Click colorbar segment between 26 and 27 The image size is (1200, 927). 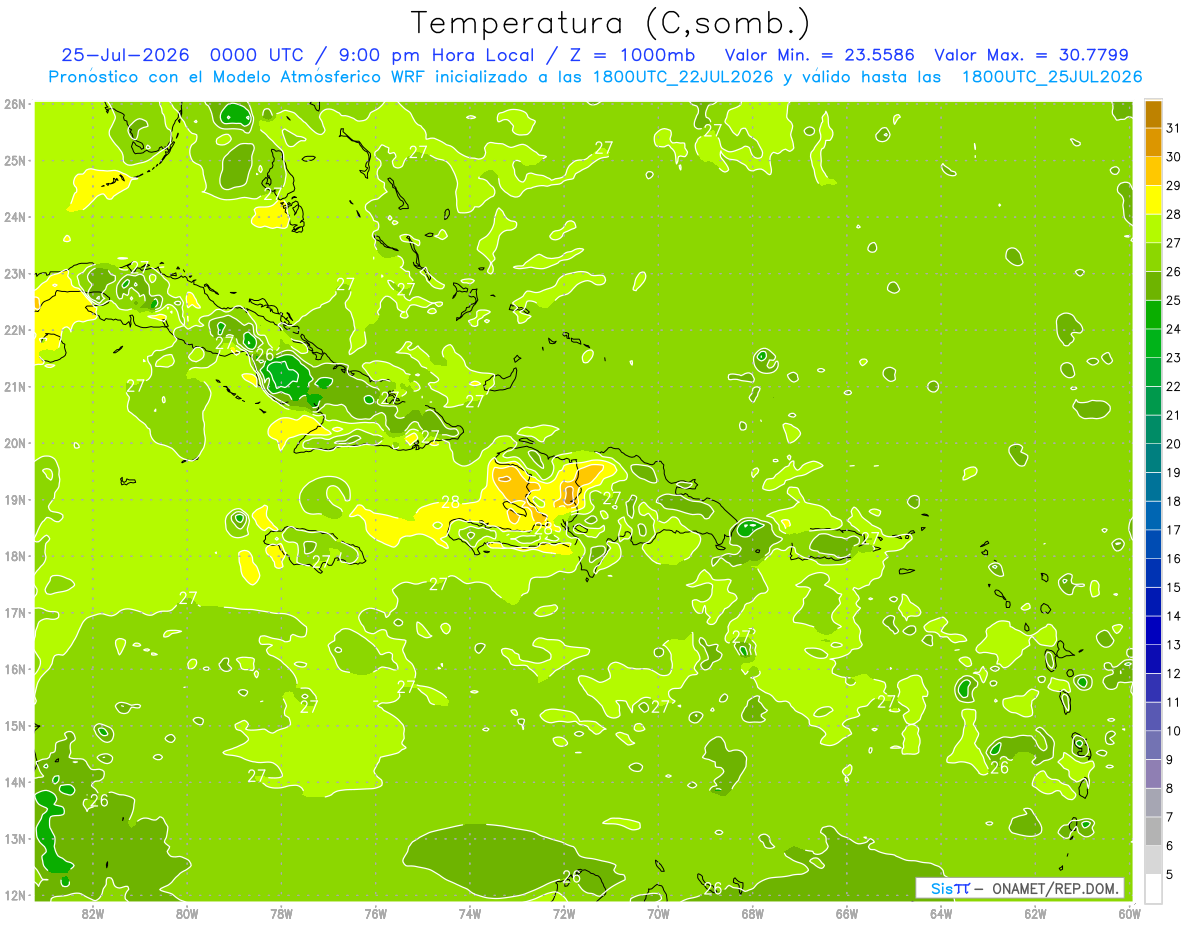(x=1153, y=257)
